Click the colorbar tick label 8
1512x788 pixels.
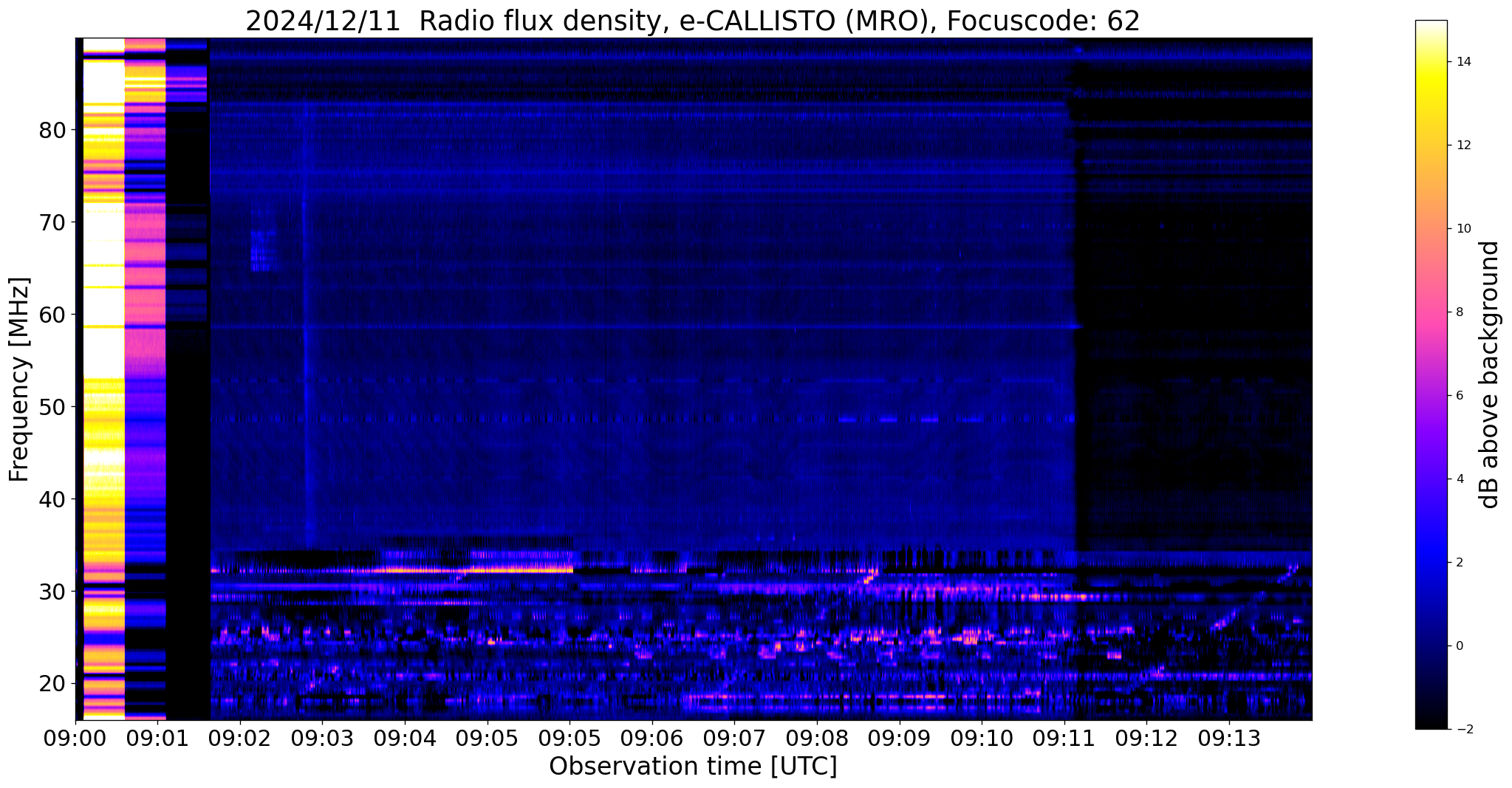1459,312
